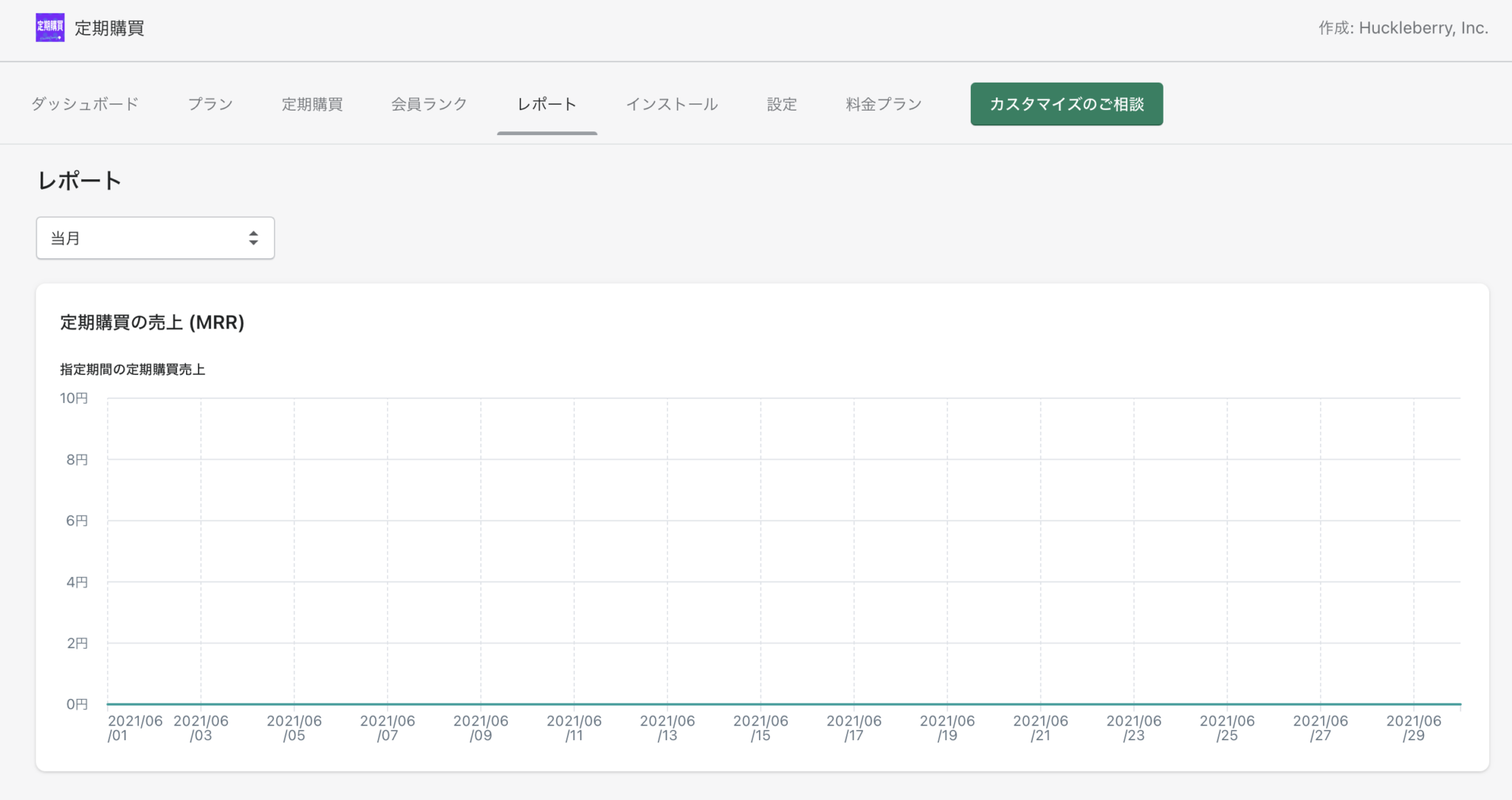Click the 2021/06/29 label on chart axis
This screenshot has width=1512, height=800.
coord(1413,728)
